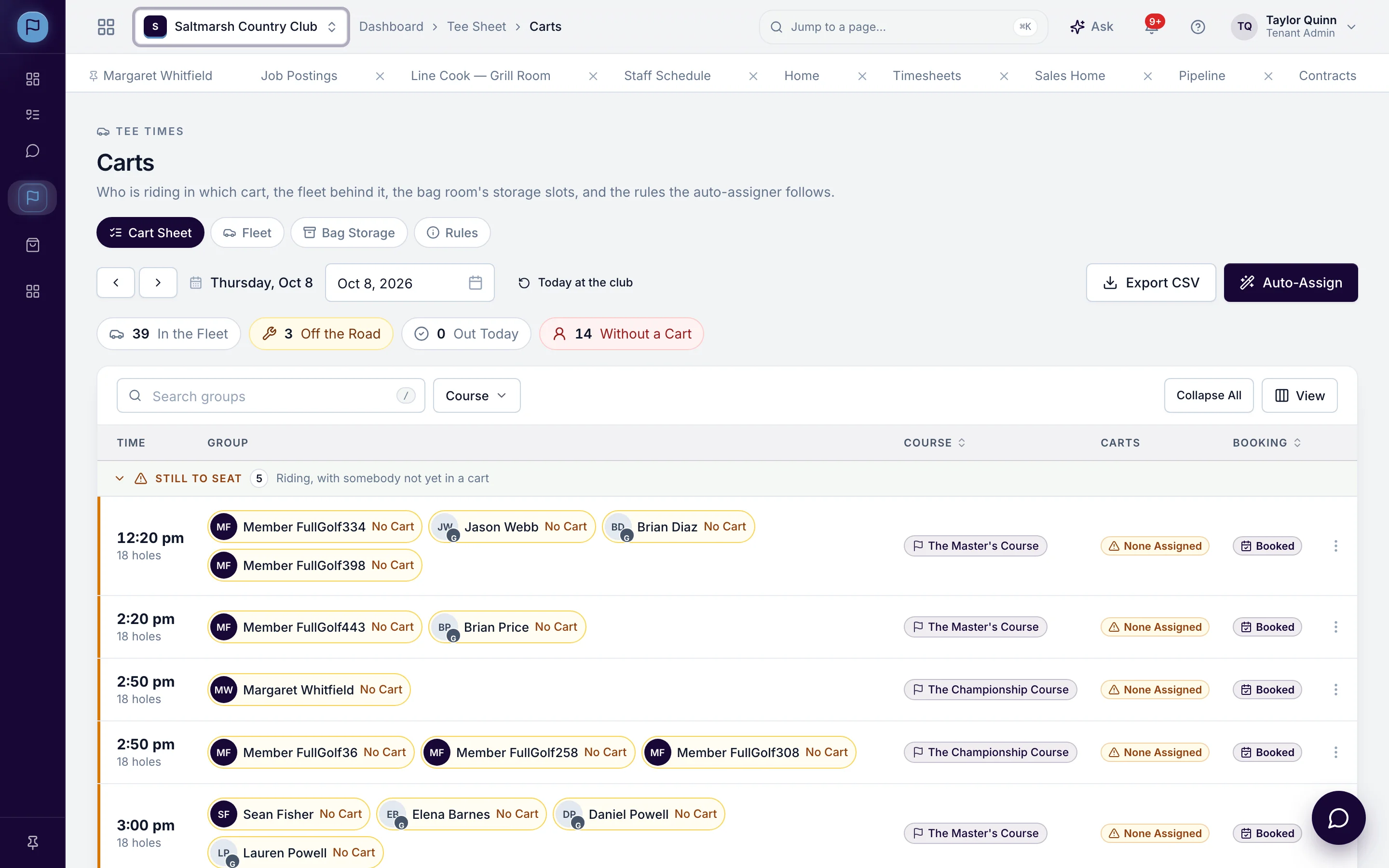Close the Timesheets tab
The image size is (1389, 868).
pos(1004,76)
